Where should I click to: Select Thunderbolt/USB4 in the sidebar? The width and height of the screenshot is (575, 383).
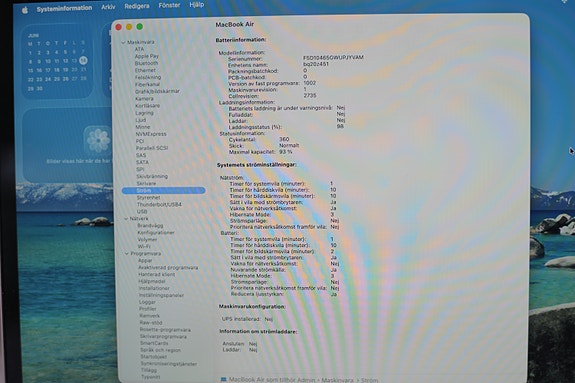(159, 204)
